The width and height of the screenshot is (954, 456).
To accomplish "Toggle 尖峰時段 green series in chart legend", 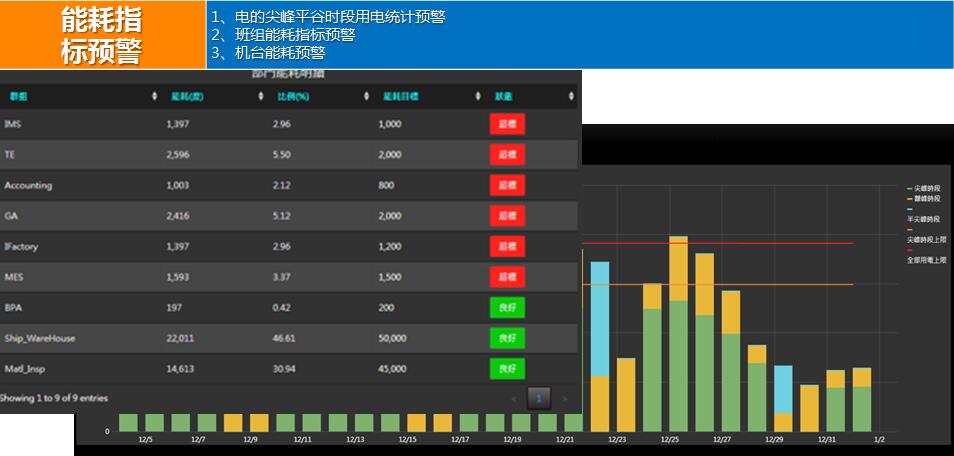I will tap(926, 188).
